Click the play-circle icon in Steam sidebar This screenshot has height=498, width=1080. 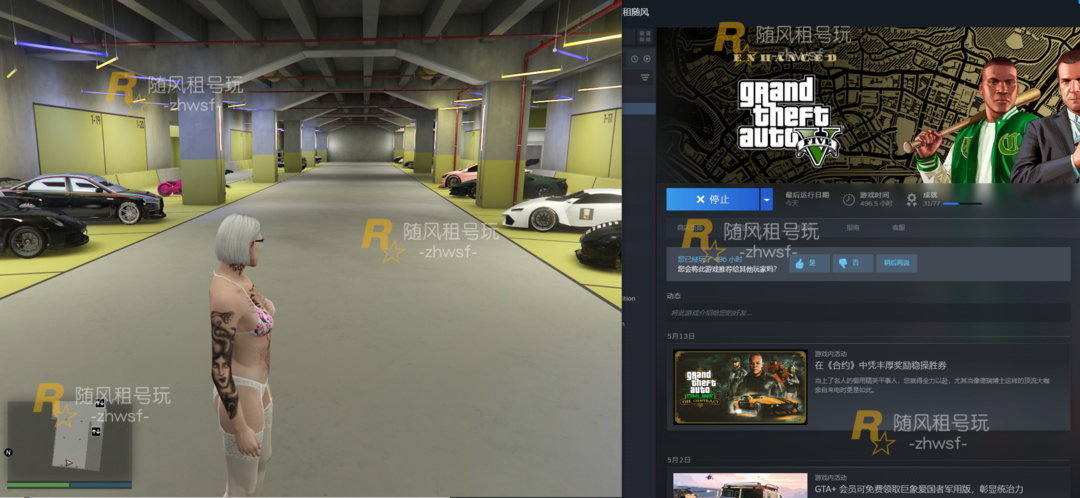(x=647, y=59)
